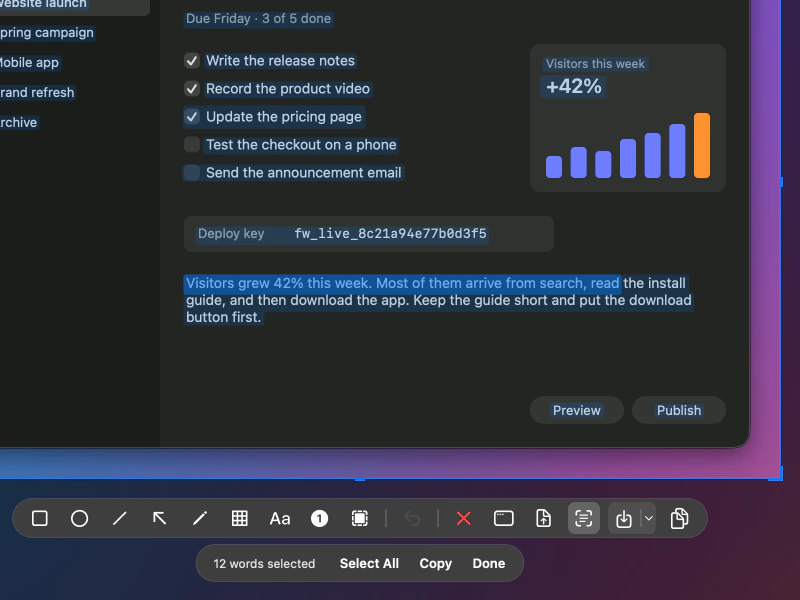Open the Archive sidebar item
Image resolution: width=800 pixels, height=600 pixels.
coord(18,122)
